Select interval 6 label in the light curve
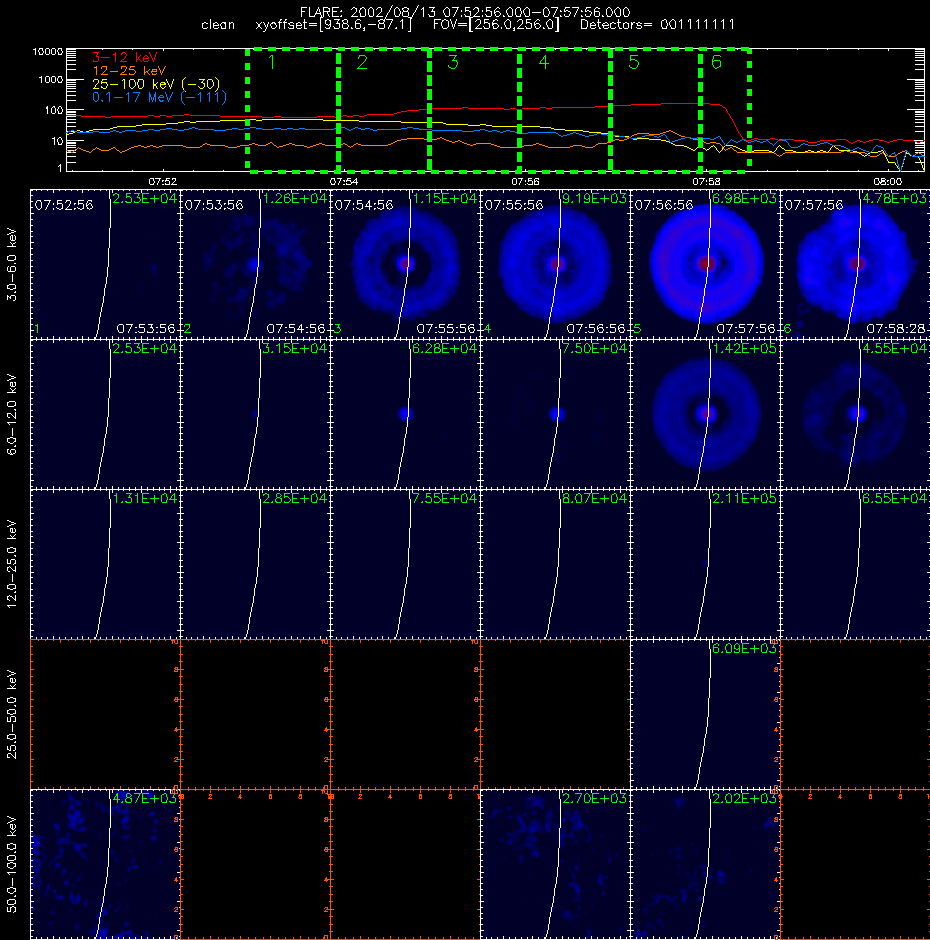 click(x=716, y=62)
